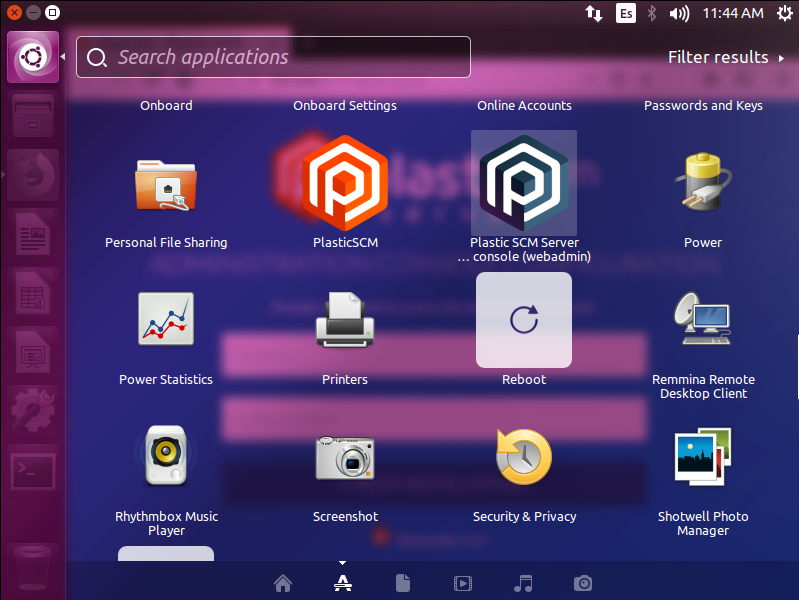Click the Onboard Settings label
The width and height of the screenshot is (799, 600).
click(344, 106)
